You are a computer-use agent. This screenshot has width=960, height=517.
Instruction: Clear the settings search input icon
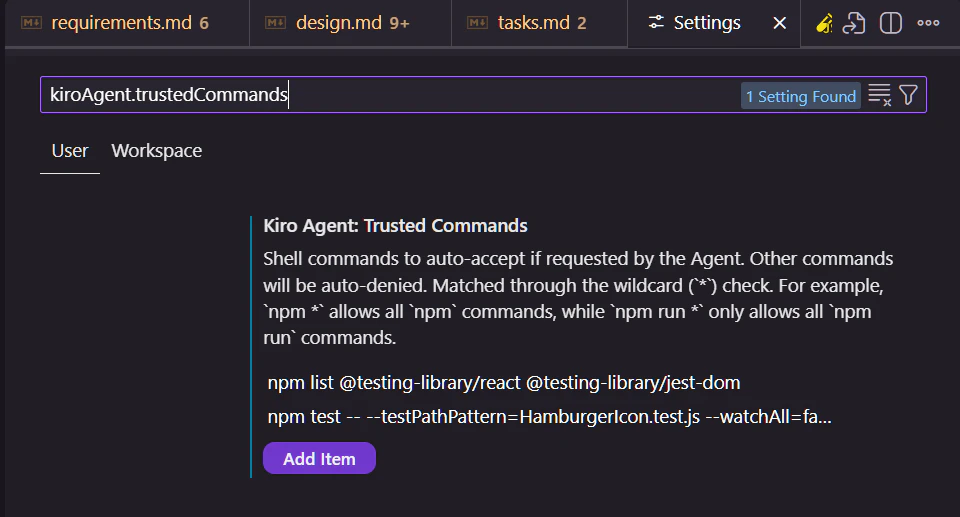point(880,95)
